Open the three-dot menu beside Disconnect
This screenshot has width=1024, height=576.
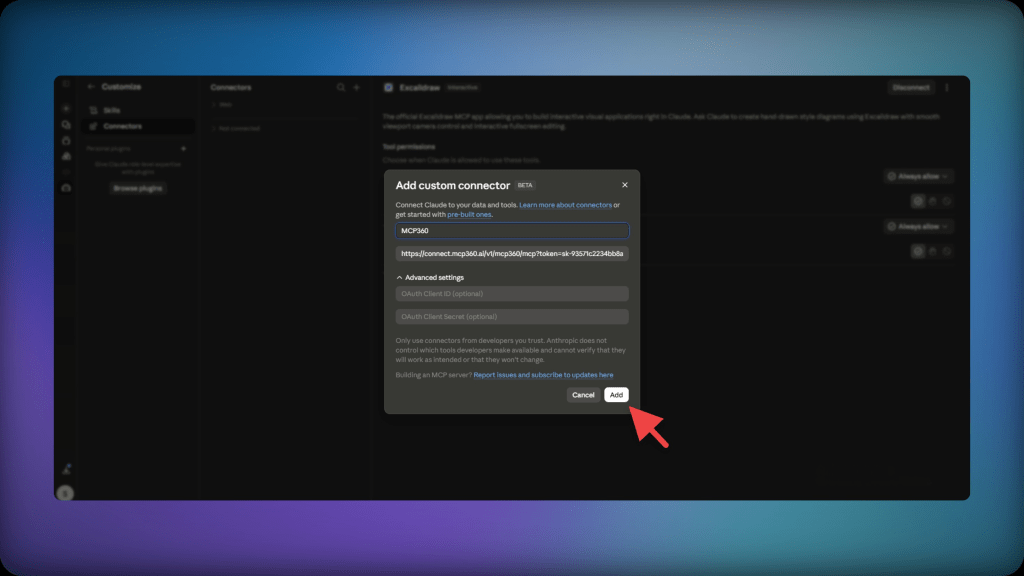[947, 88]
